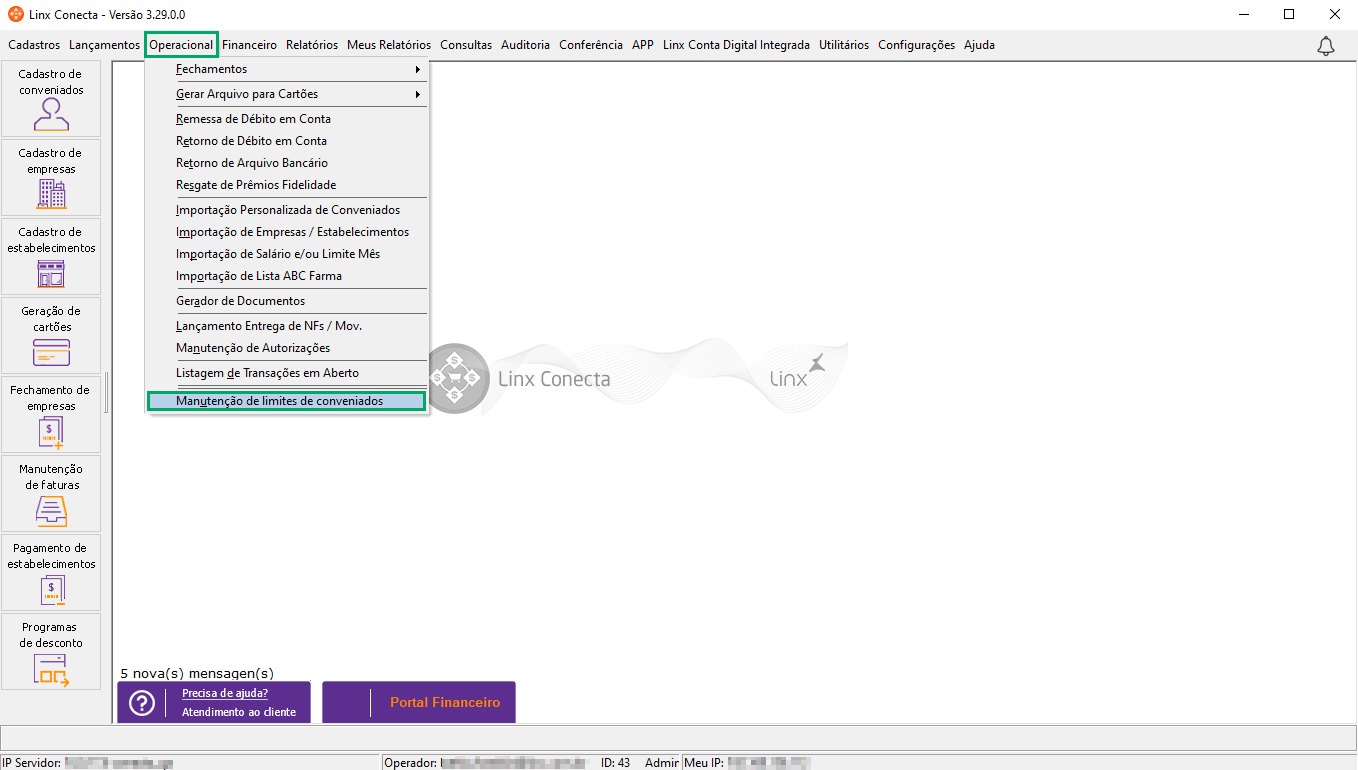The height and width of the screenshot is (770, 1358).
Task: Select Retorno de Débito em Conta
Action: click(x=287, y=141)
